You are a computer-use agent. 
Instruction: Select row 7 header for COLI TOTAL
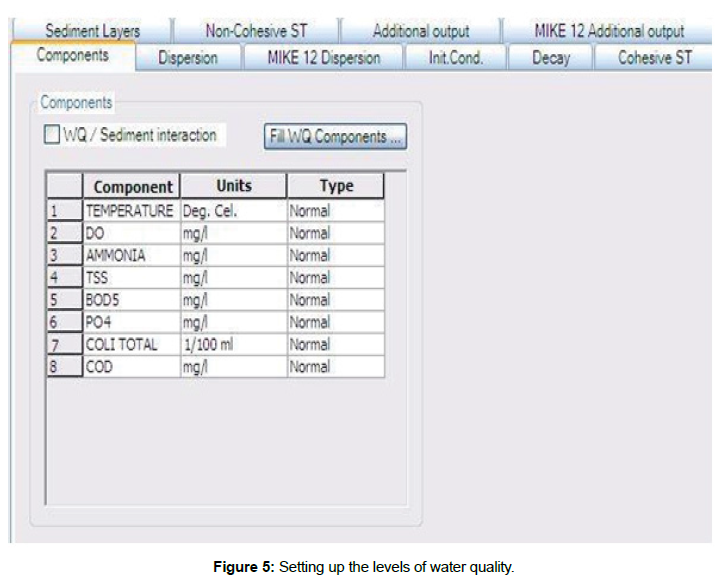click(x=64, y=345)
